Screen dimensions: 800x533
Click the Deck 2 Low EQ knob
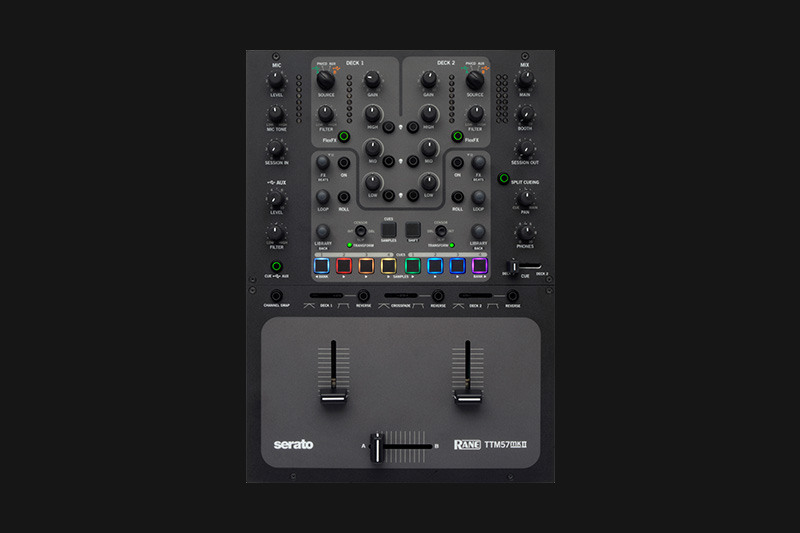click(429, 183)
